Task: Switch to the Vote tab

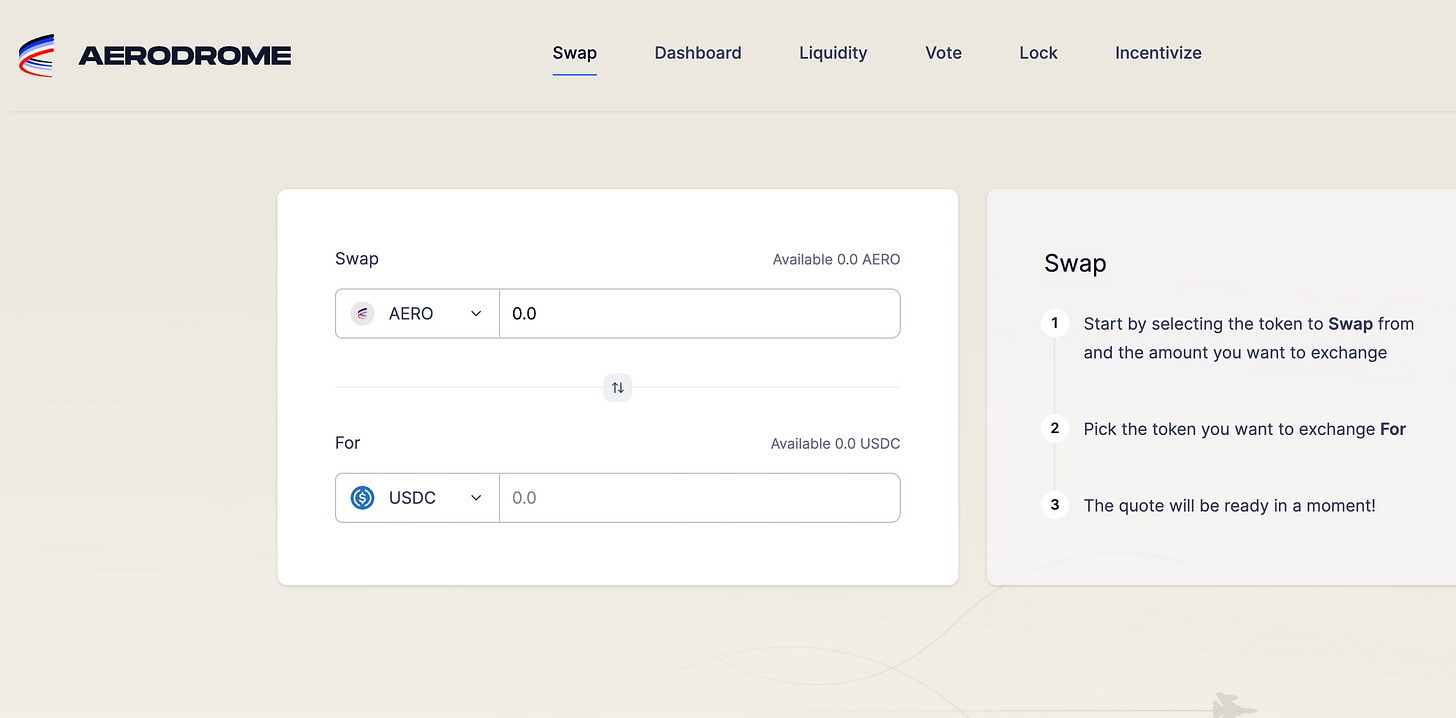Action: click(943, 53)
